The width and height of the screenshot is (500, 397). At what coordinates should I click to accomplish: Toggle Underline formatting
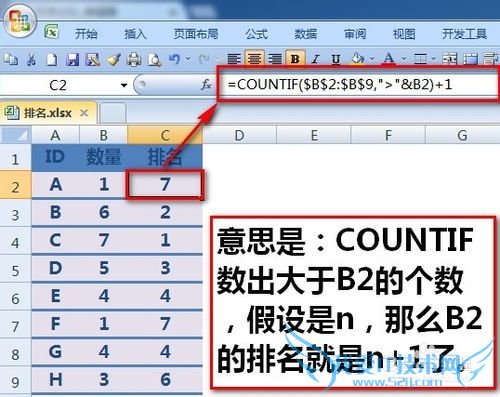pyautogui.click(x=336, y=59)
